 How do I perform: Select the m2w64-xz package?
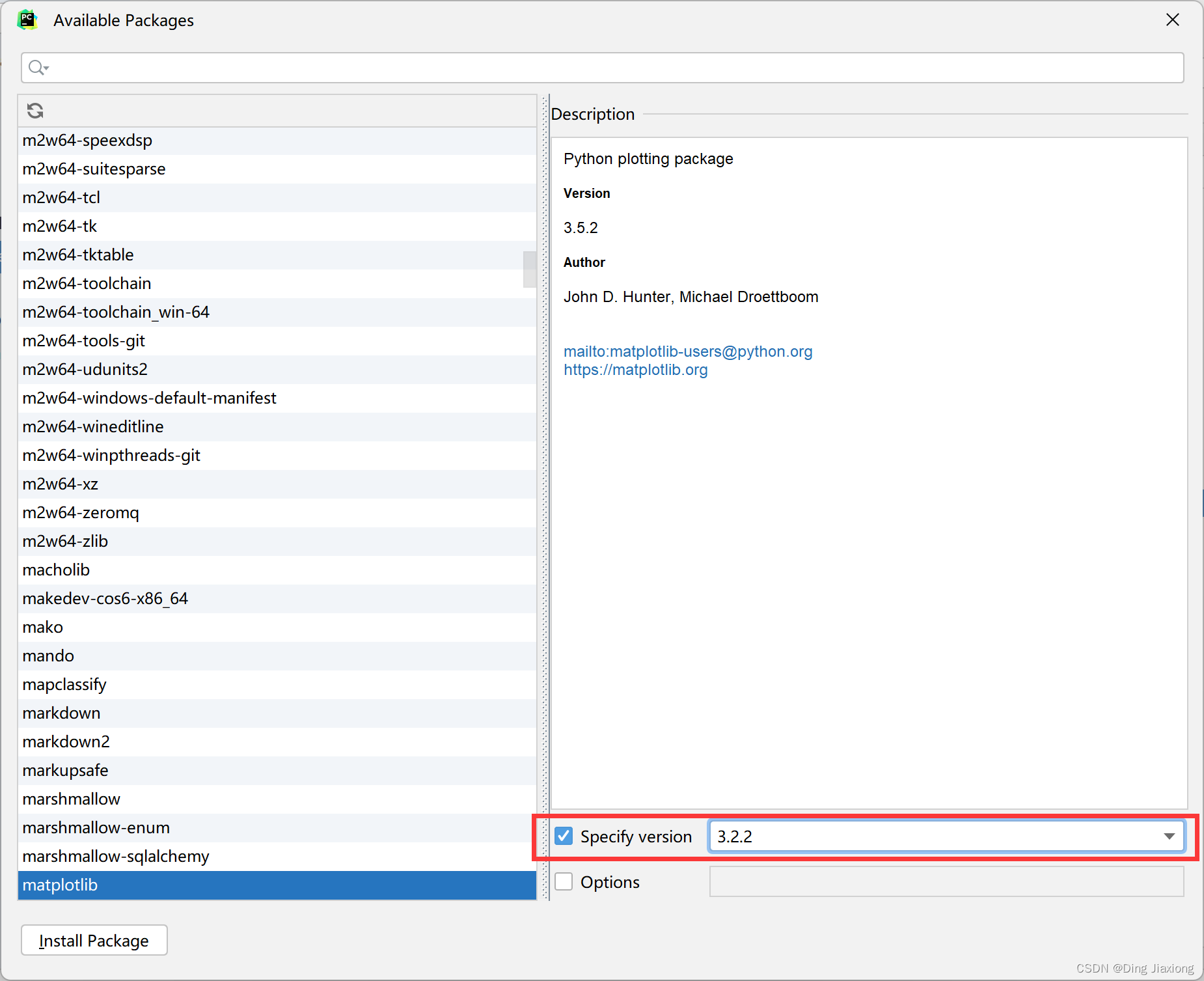click(277, 484)
